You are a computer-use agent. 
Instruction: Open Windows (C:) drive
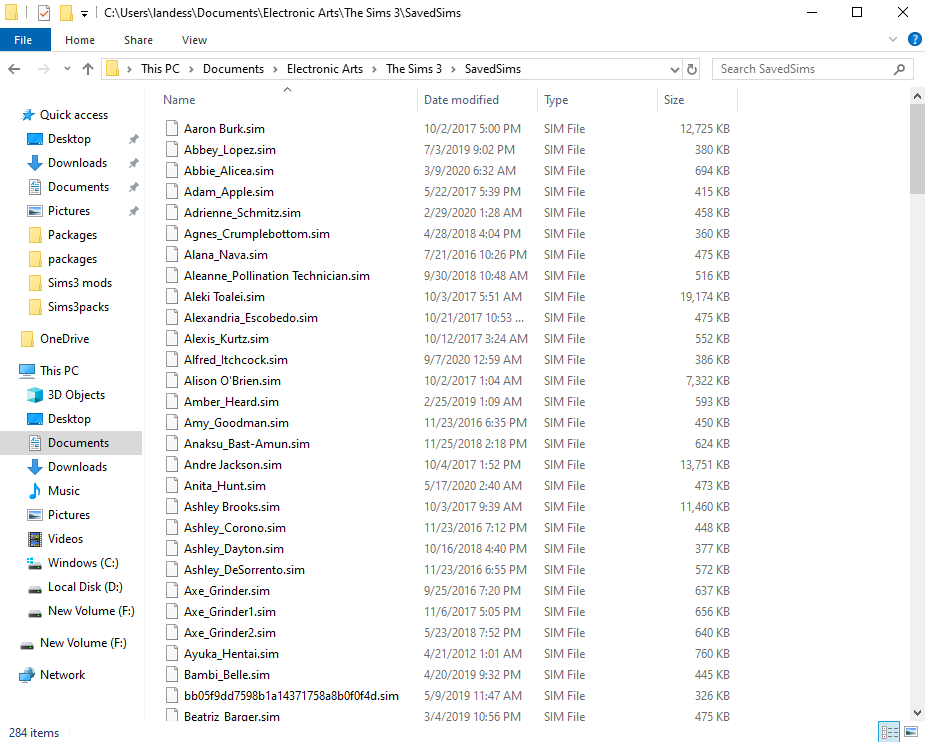(83, 563)
